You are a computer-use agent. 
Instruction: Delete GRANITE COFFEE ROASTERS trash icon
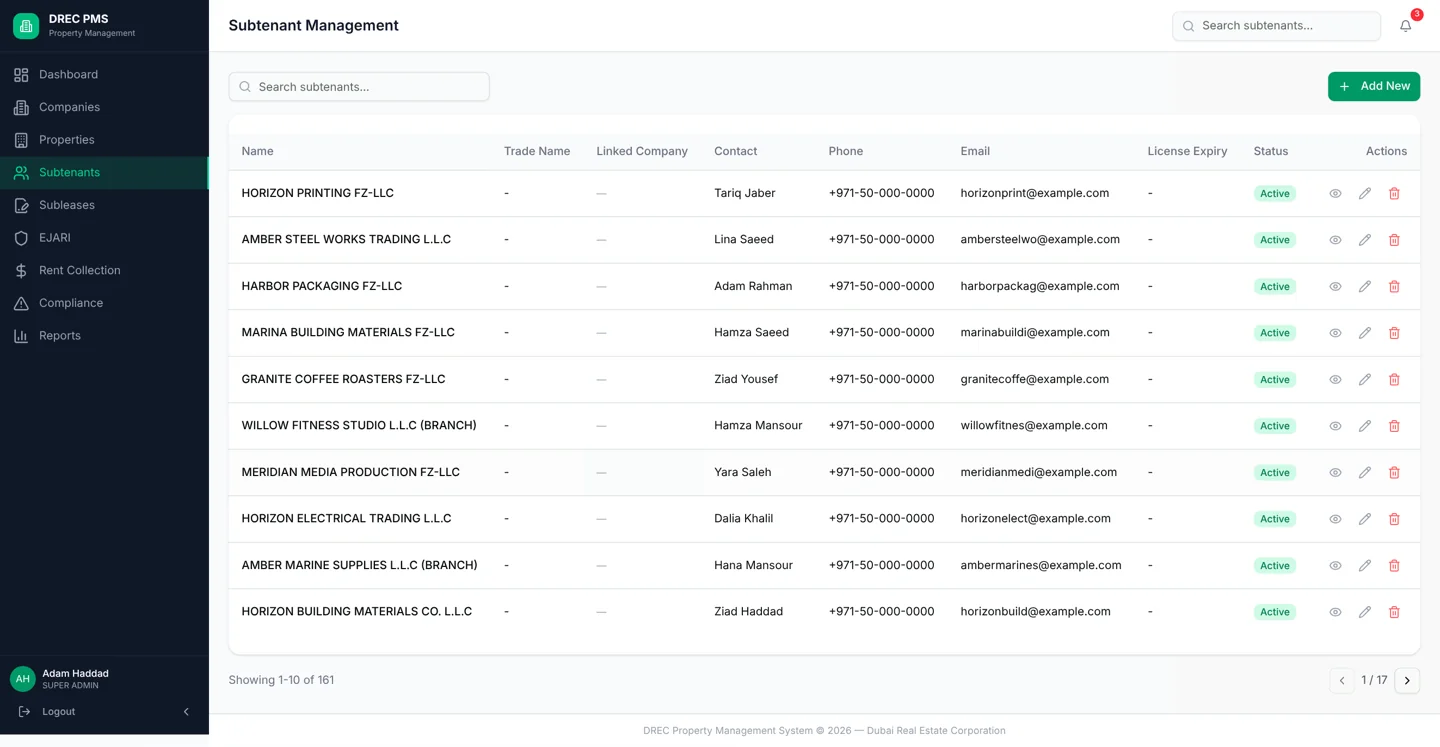coord(1394,380)
